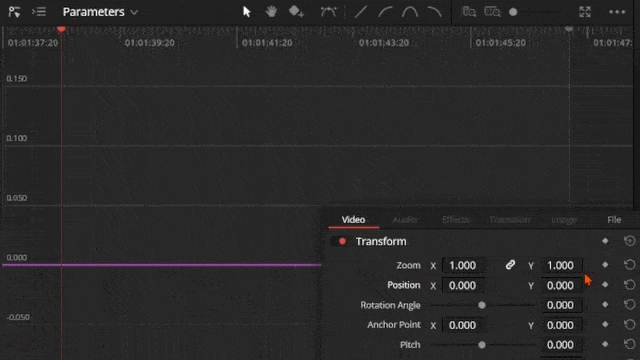Switch to the Effects inspector tab
Viewport: 640px width, 360px height.
point(456,220)
